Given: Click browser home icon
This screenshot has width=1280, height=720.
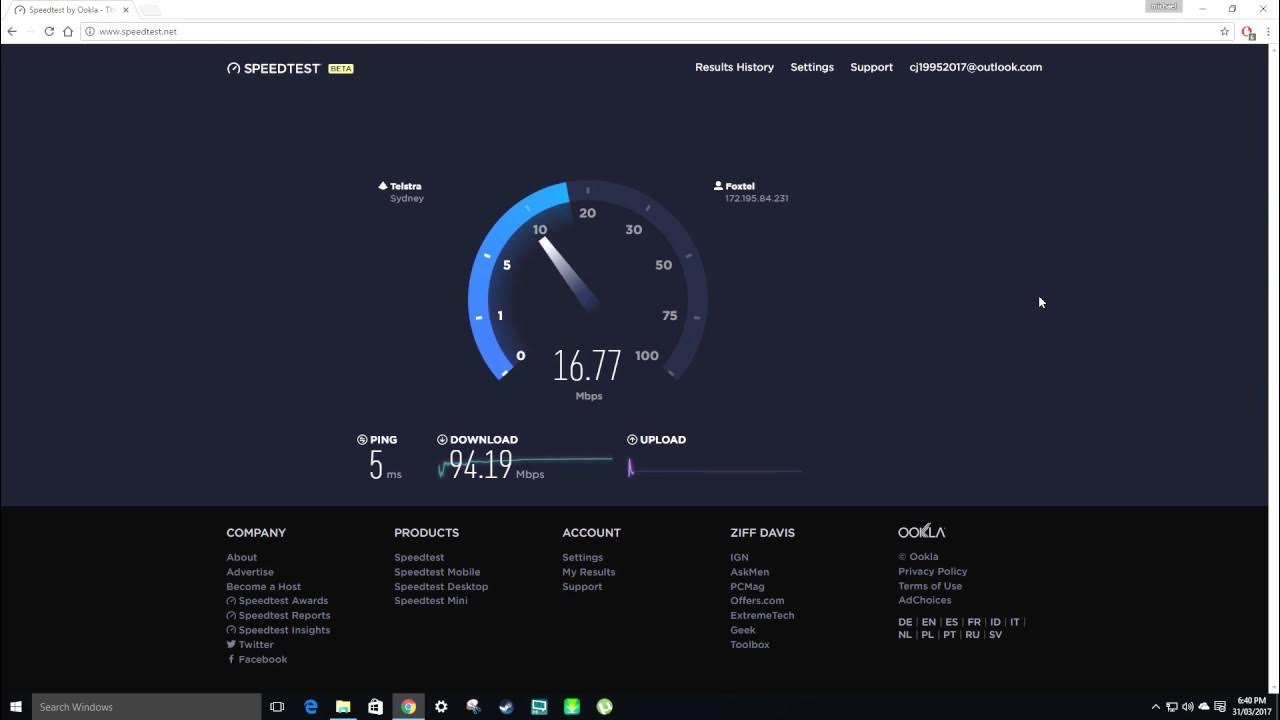Looking at the screenshot, I should click(68, 32).
